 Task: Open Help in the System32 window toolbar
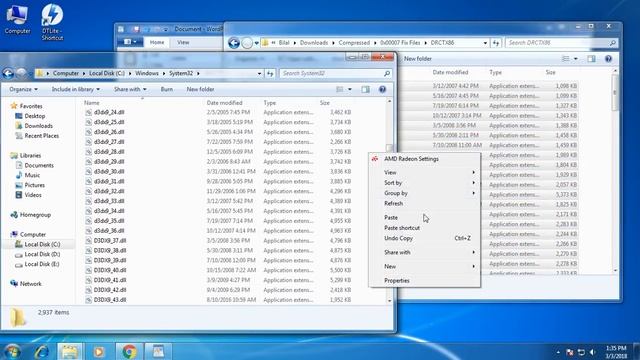click(x=382, y=89)
